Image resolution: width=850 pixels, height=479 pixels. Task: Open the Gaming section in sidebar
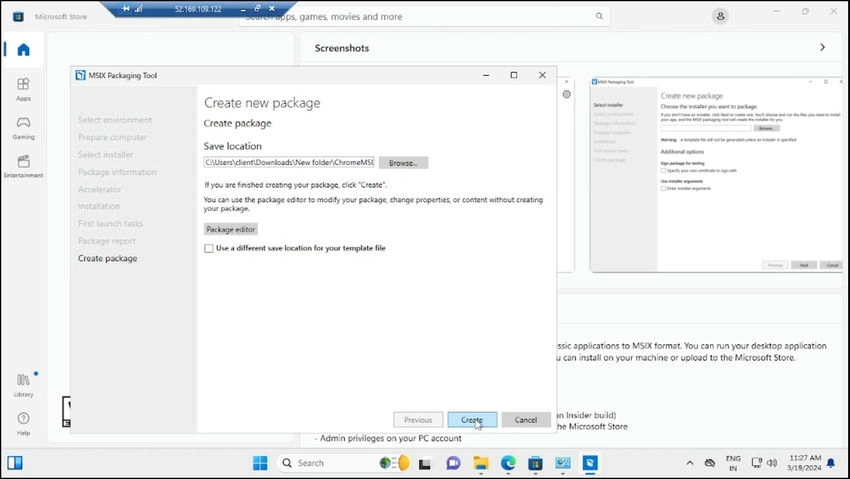[23, 128]
